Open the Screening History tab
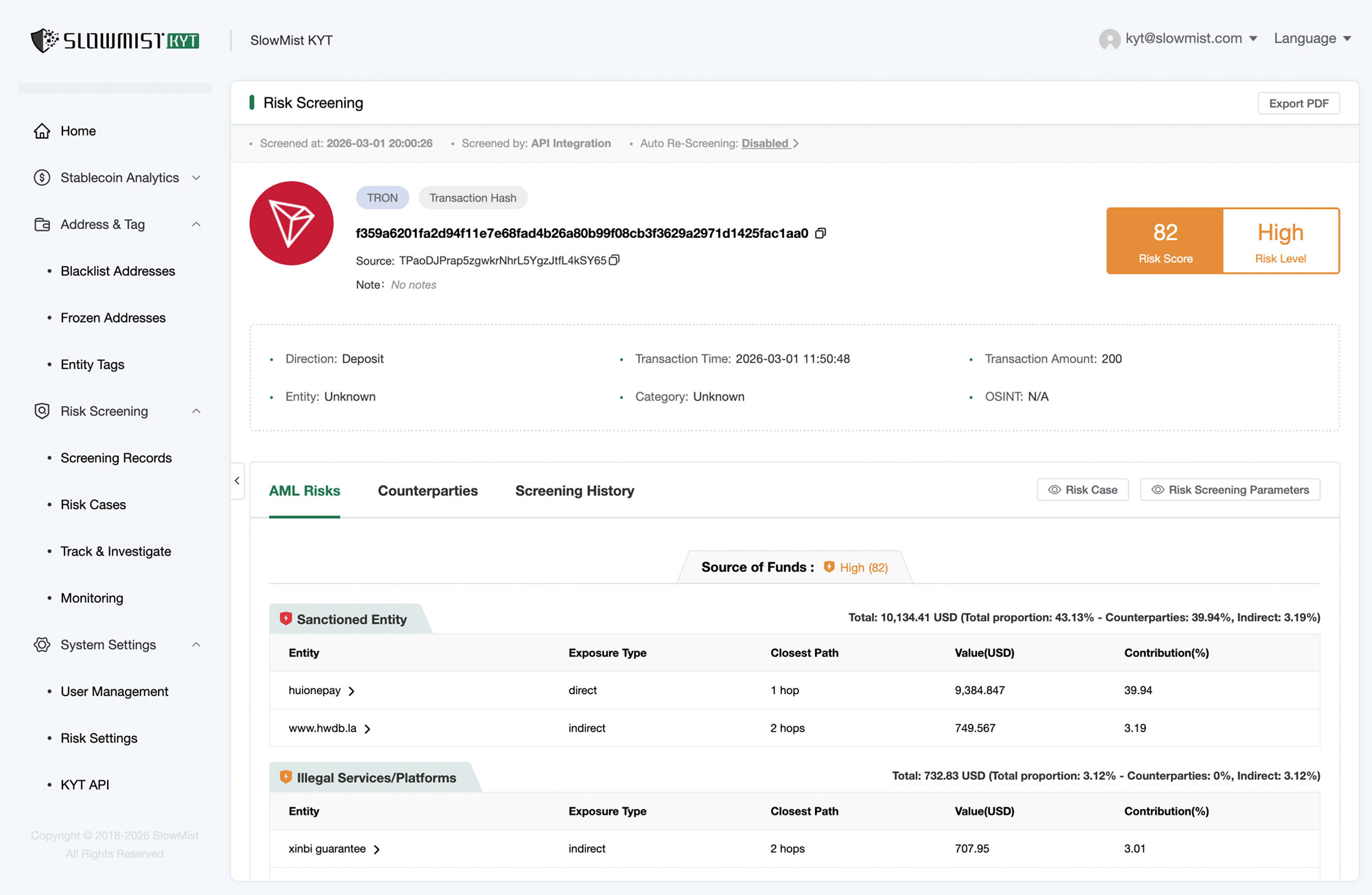Viewport: 1372px width, 895px height. click(574, 491)
